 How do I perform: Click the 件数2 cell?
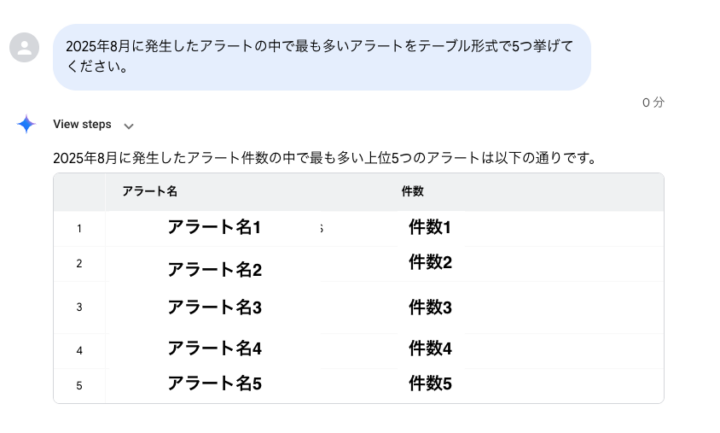[x=430, y=262]
